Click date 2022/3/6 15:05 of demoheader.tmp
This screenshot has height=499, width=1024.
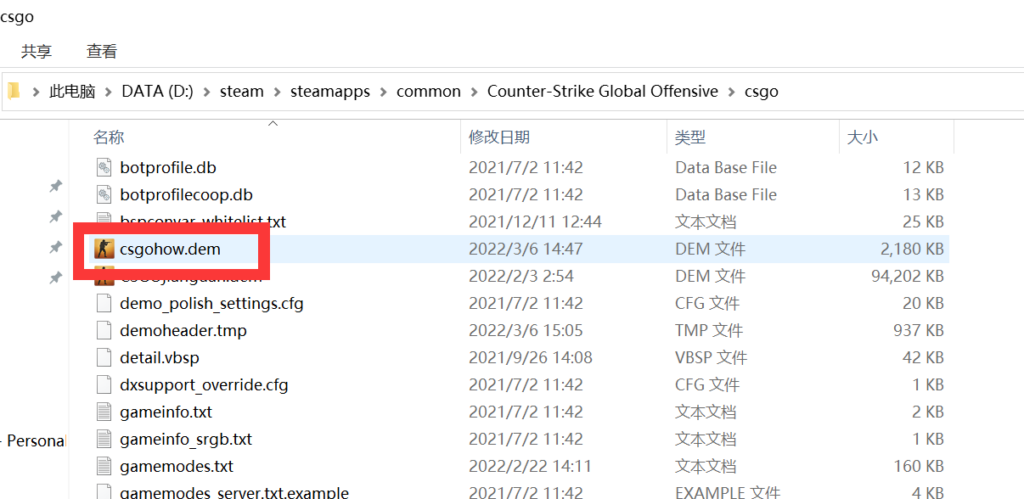[526, 330]
